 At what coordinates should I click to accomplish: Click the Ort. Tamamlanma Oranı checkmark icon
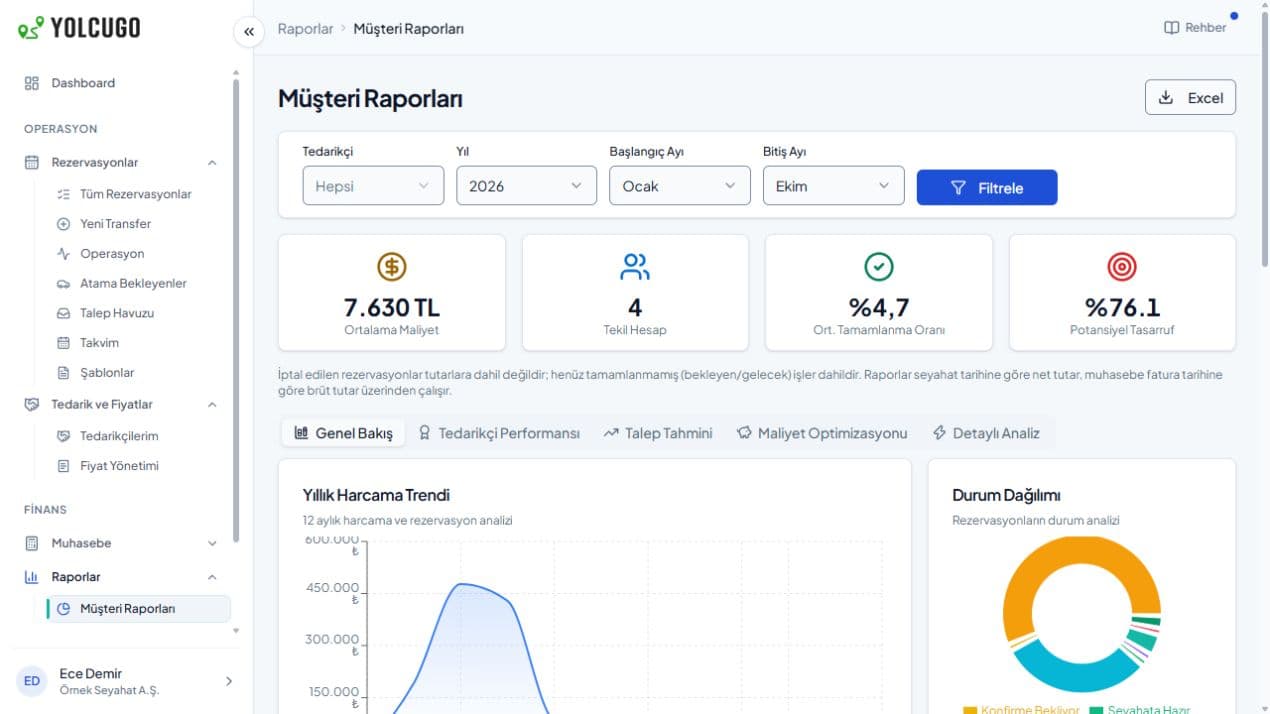click(x=879, y=266)
